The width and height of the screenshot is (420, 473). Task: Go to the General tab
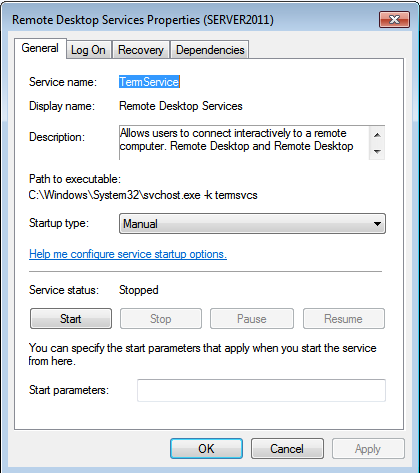click(40, 48)
